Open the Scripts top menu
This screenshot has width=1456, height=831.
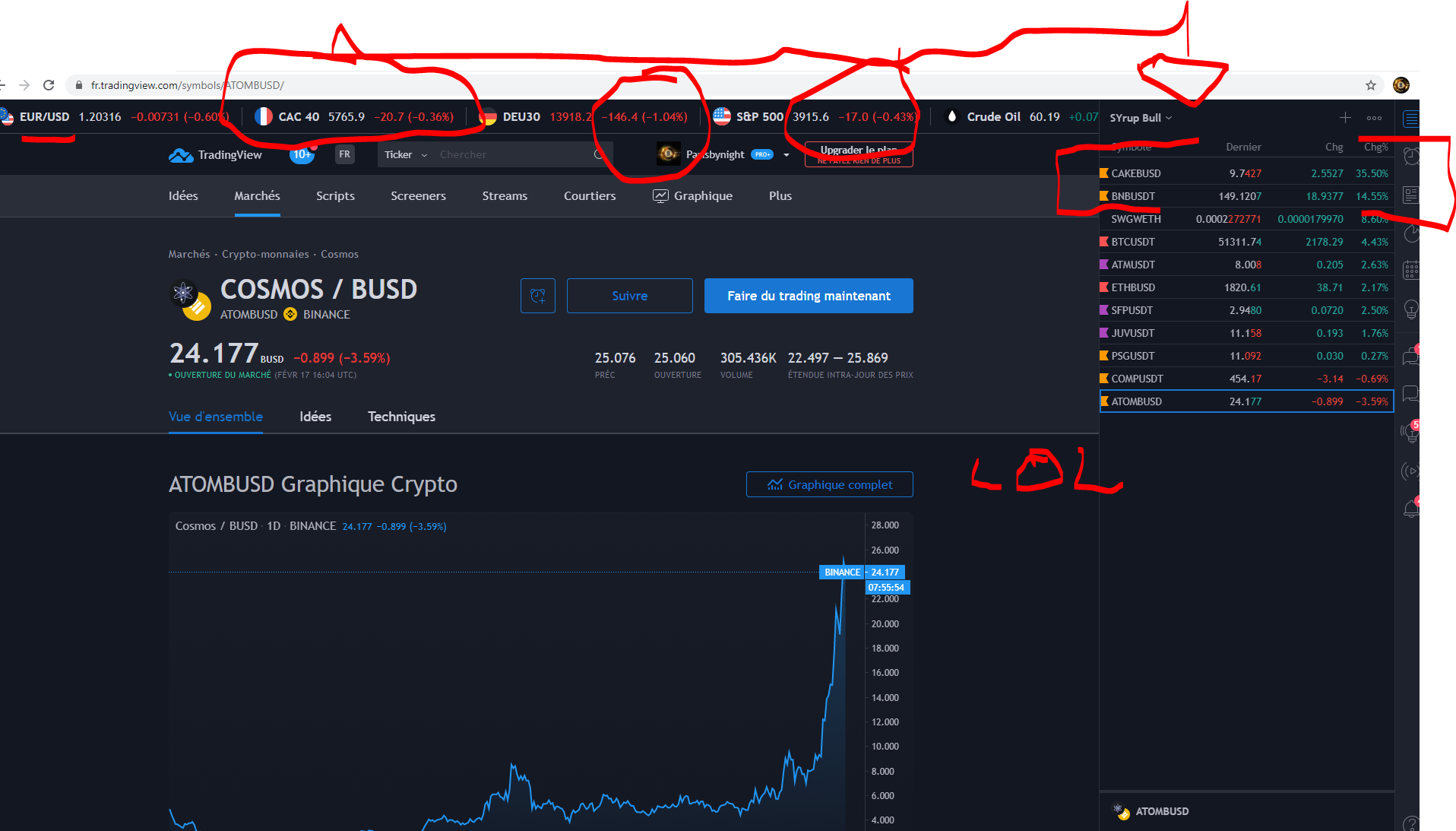[x=335, y=196]
